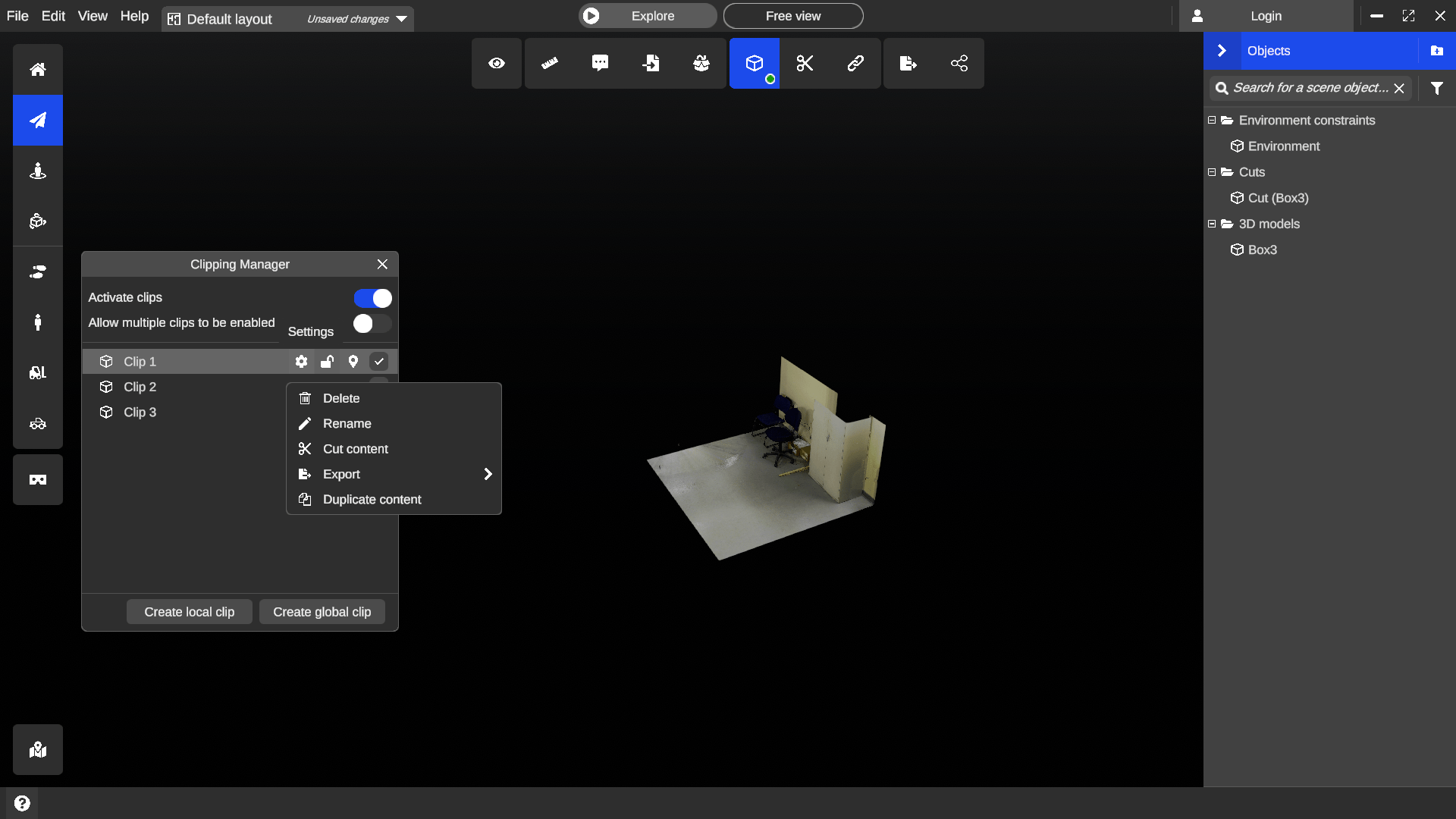
Task: Collapse the Environment constraints folder
Action: pyautogui.click(x=1212, y=121)
